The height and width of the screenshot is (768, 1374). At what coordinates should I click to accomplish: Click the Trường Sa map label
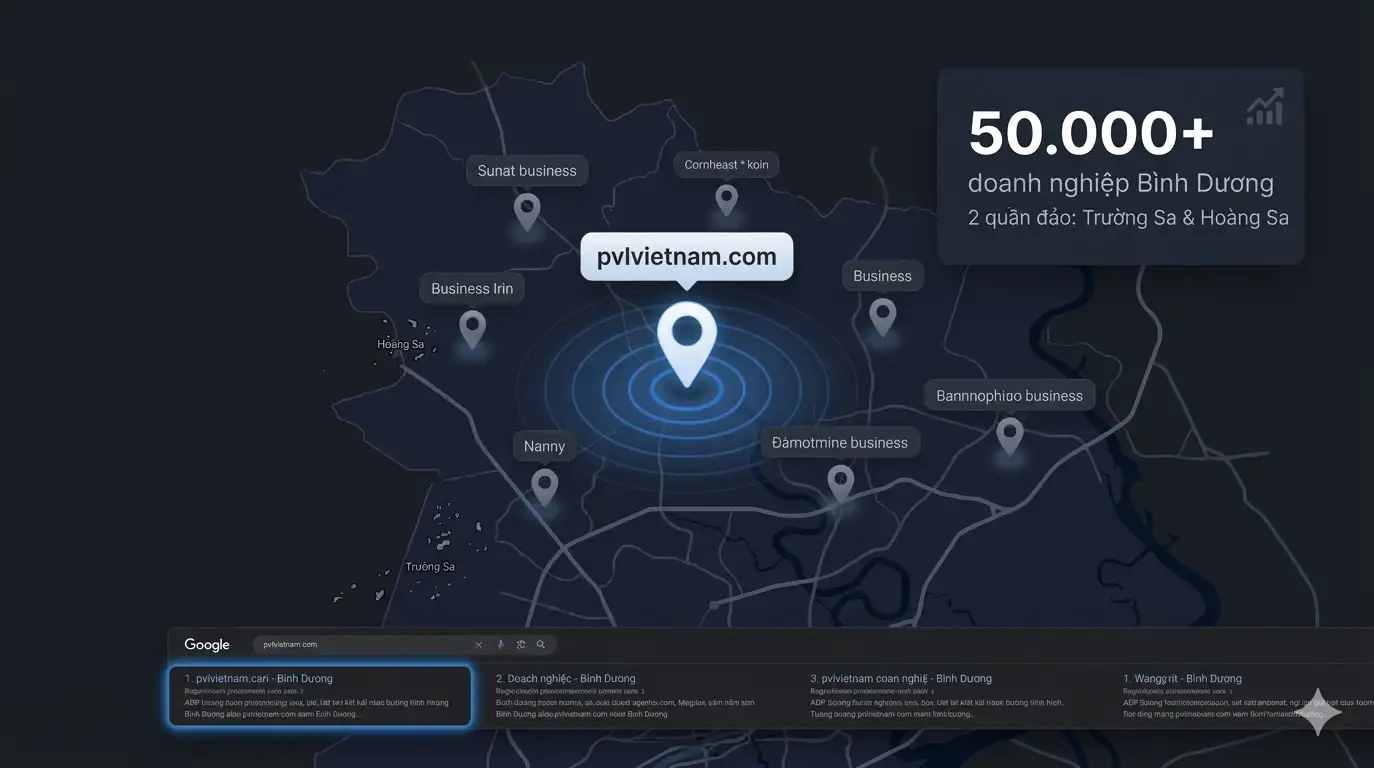point(430,566)
